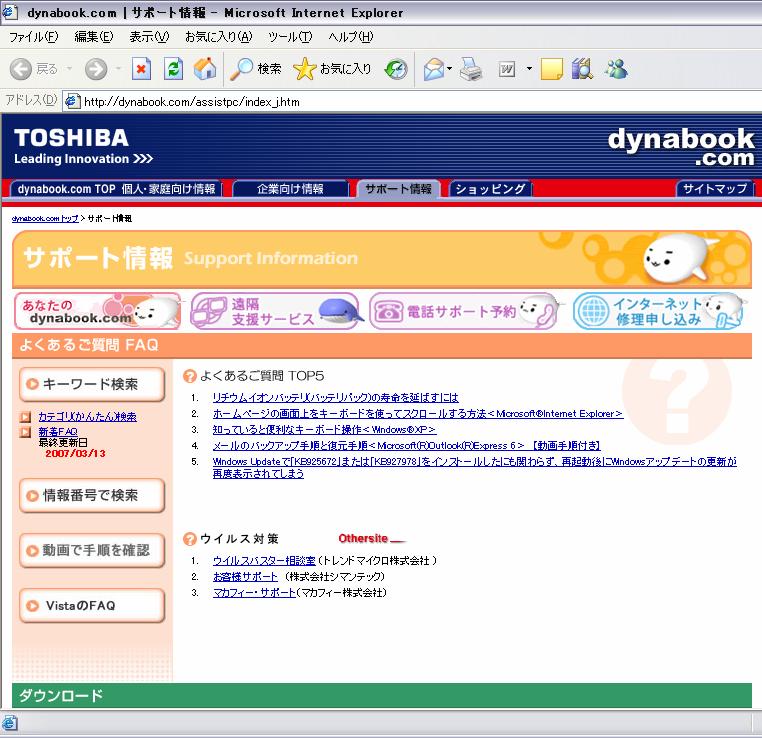Click the Forward arrow toolbar button
The height and width of the screenshot is (738, 762).
click(96, 69)
